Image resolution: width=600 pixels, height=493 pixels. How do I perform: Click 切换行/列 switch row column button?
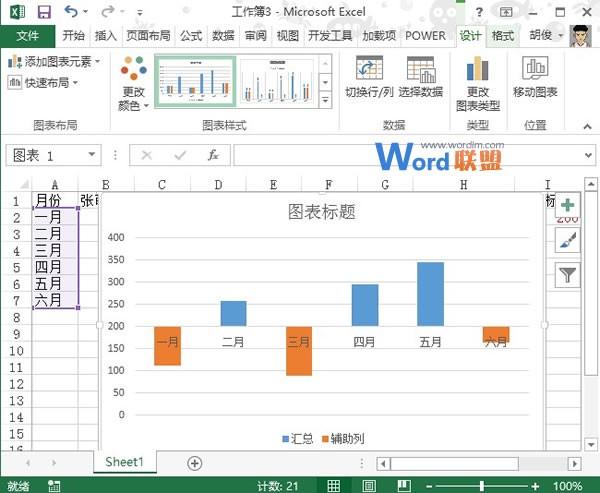pos(369,77)
